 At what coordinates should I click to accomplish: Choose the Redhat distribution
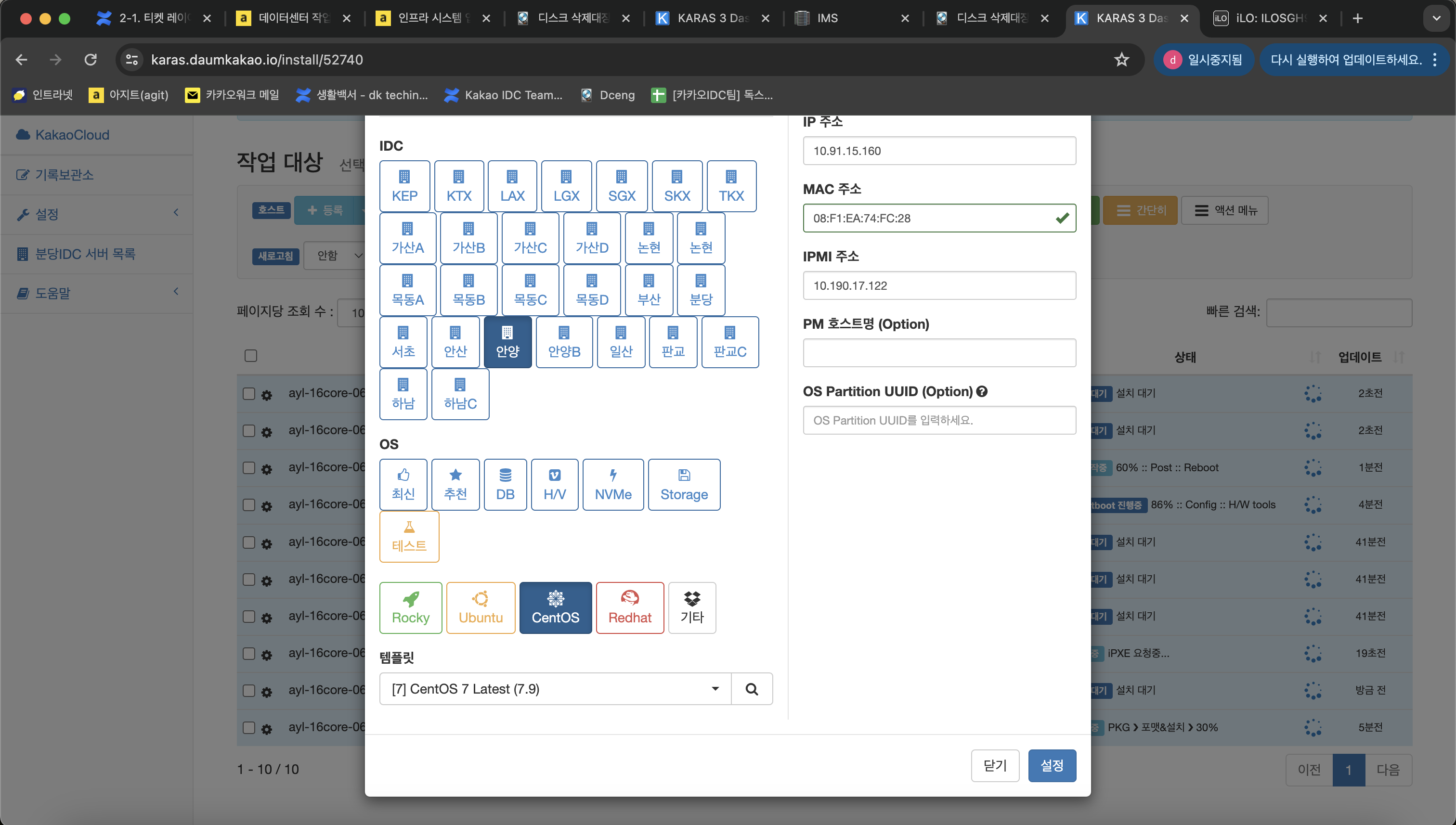[630, 608]
